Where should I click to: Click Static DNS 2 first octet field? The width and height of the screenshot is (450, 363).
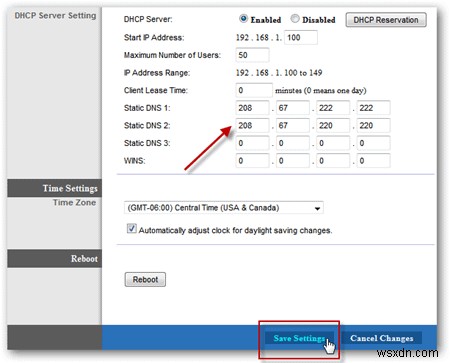click(252, 126)
